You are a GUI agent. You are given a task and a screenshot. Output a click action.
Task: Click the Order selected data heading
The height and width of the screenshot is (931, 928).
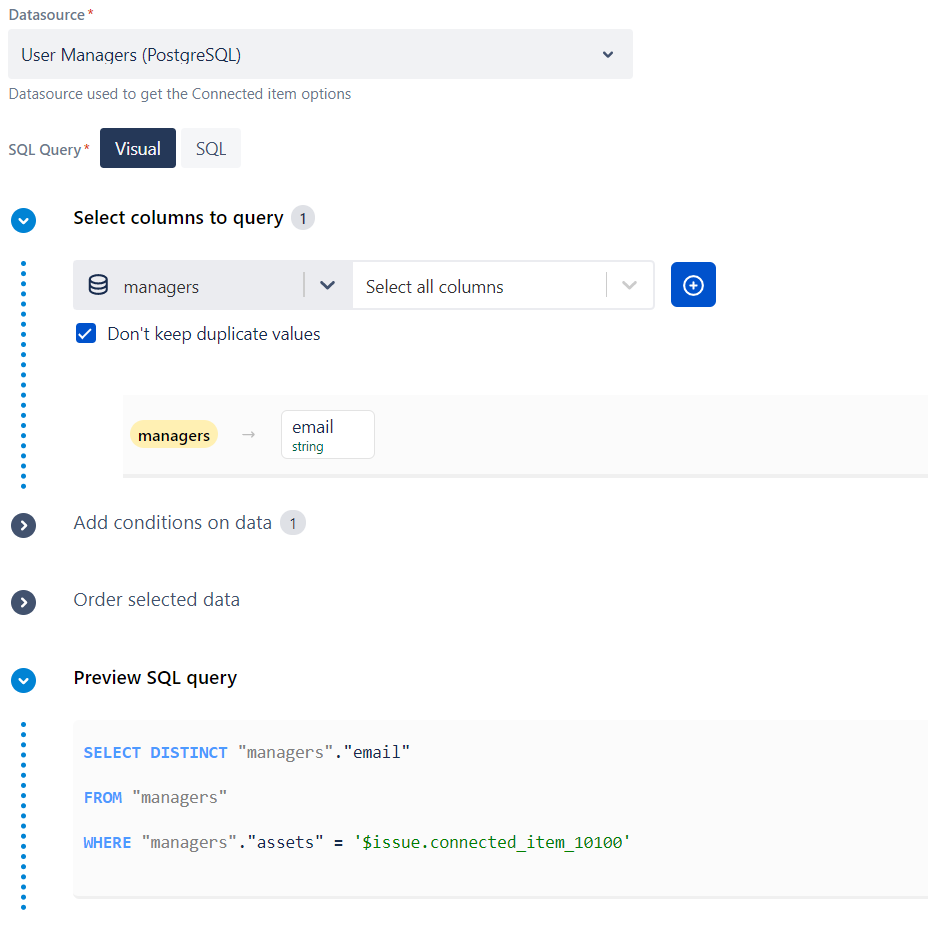tap(156, 600)
